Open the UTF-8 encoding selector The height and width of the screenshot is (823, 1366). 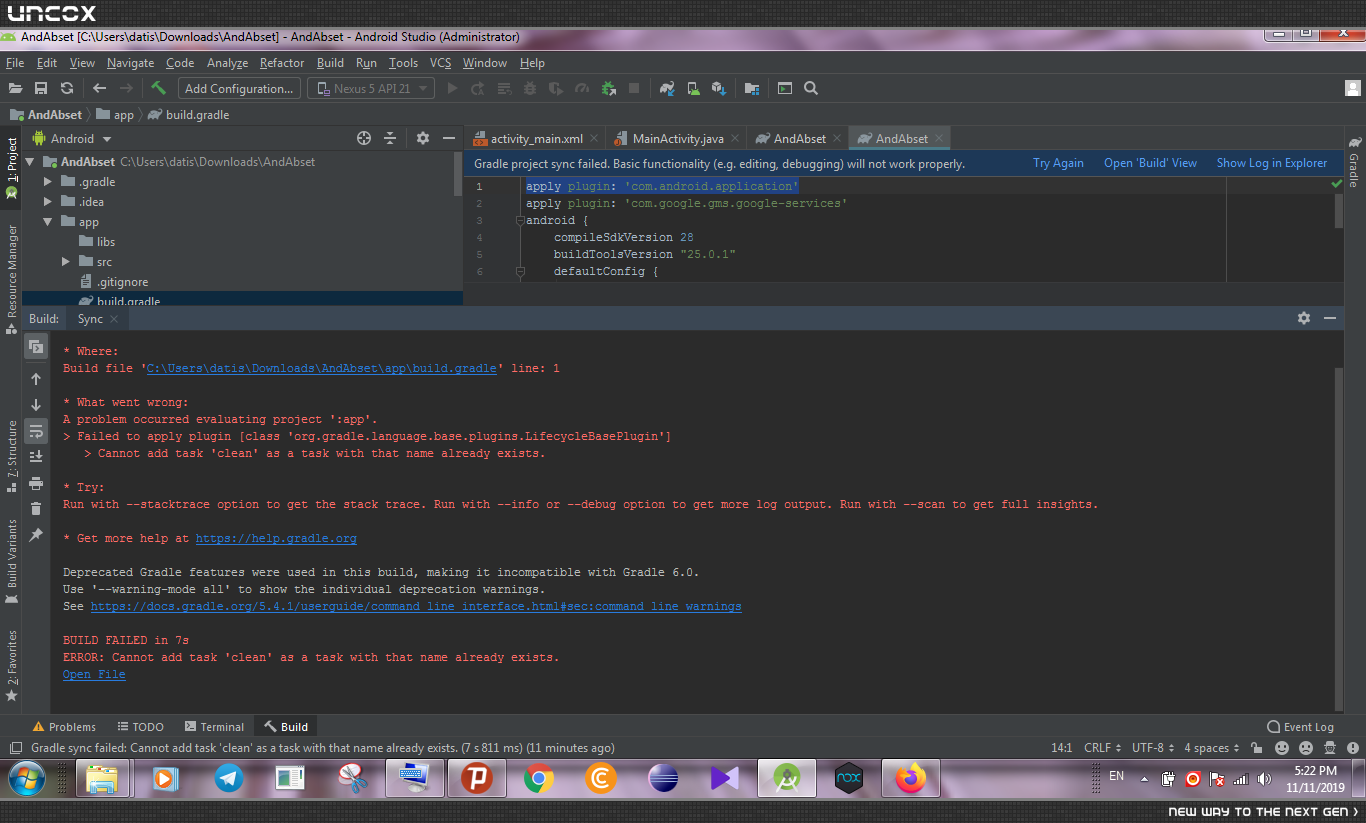[x=1152, y=748]
